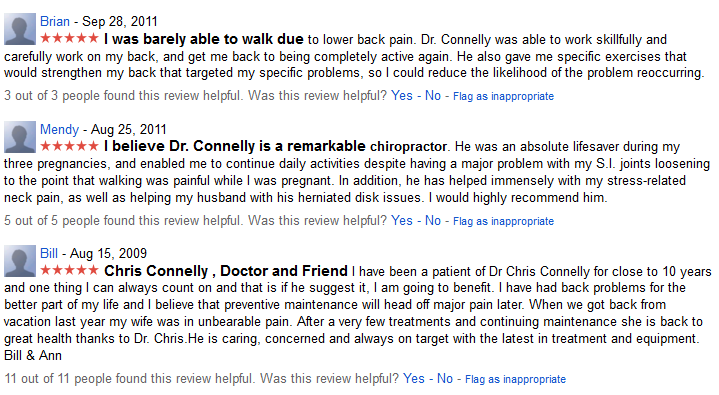Image resolution: width=719 pixels, height=395 pixels.
Task: Click the bold title 'Chris Connelly , Doctor and Friend'
Action: (x=226, y=271)
